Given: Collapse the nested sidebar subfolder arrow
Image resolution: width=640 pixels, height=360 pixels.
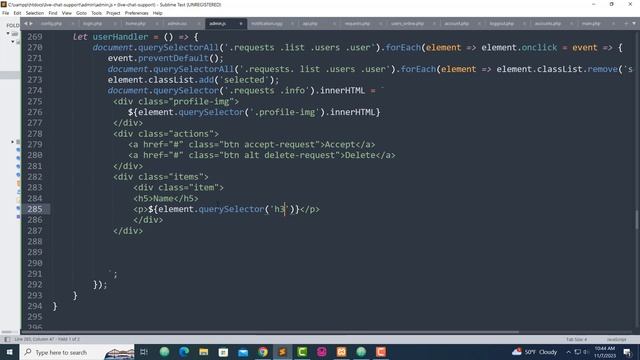Looking at the screenshot, I should click(12, 42).
